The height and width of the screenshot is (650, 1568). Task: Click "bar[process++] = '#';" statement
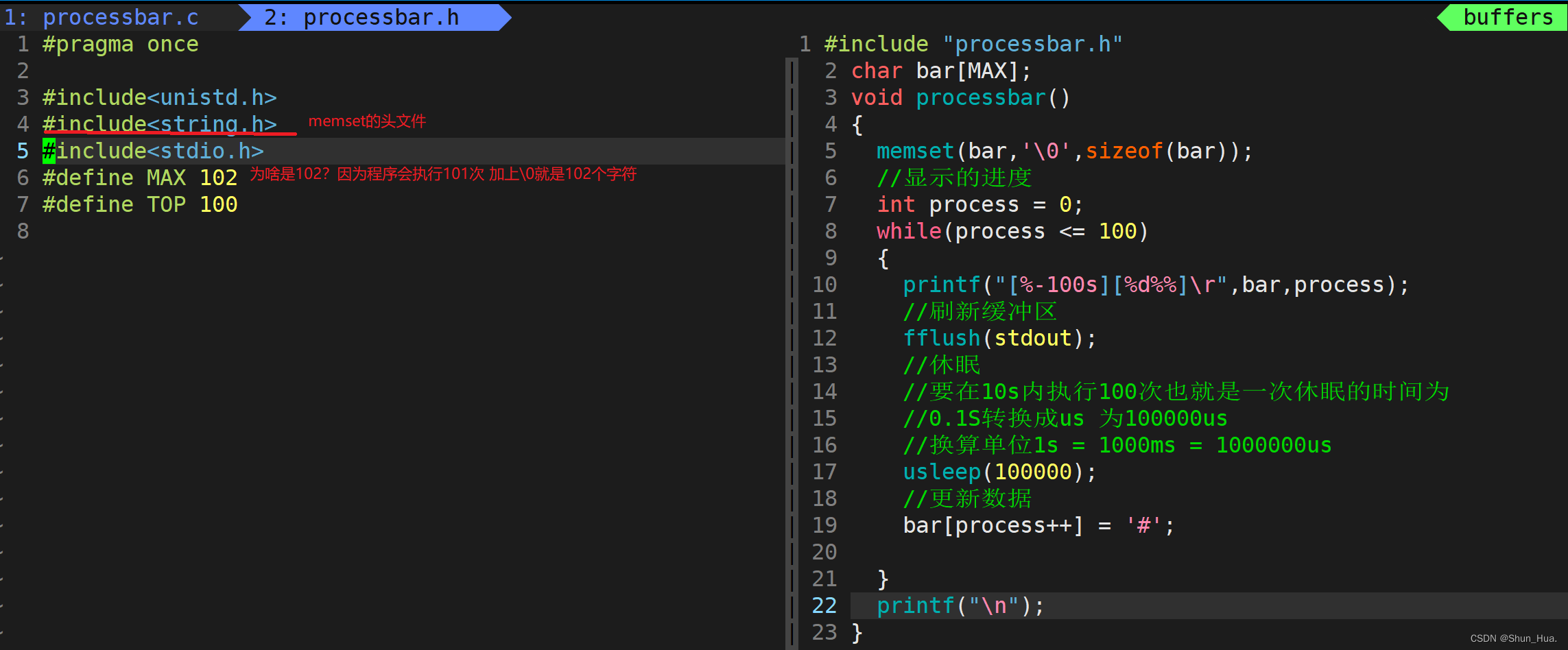[x=1038, y=526]
